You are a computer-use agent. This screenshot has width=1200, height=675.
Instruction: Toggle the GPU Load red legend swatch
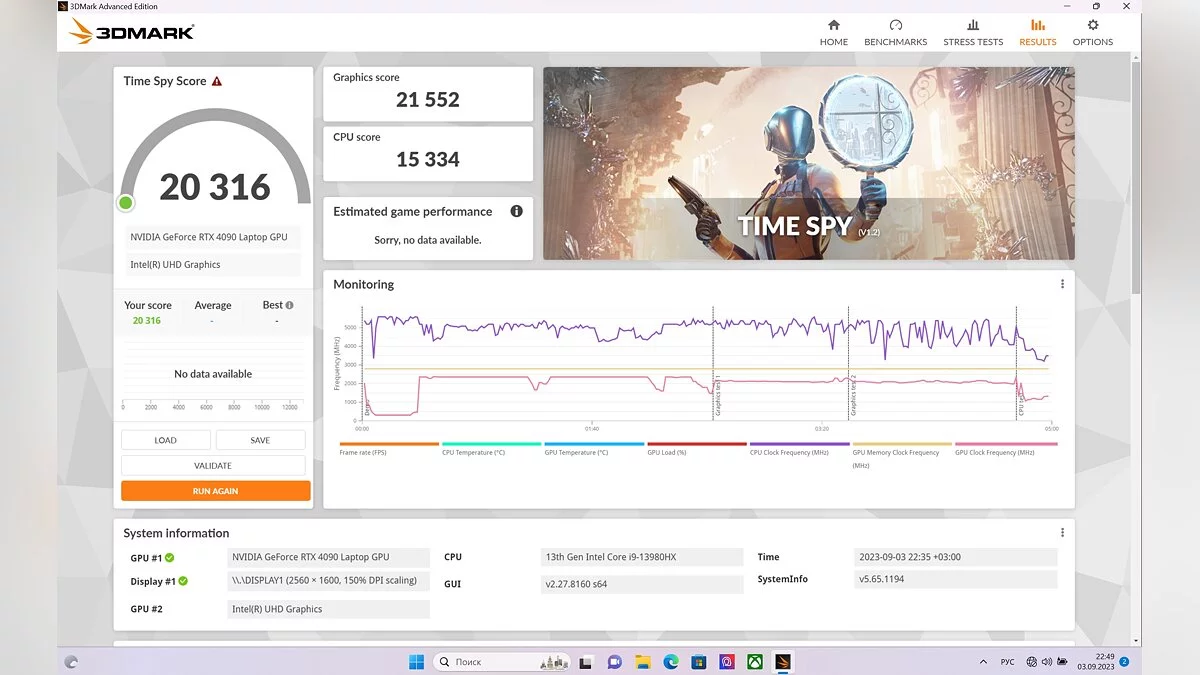pos(696,444)
